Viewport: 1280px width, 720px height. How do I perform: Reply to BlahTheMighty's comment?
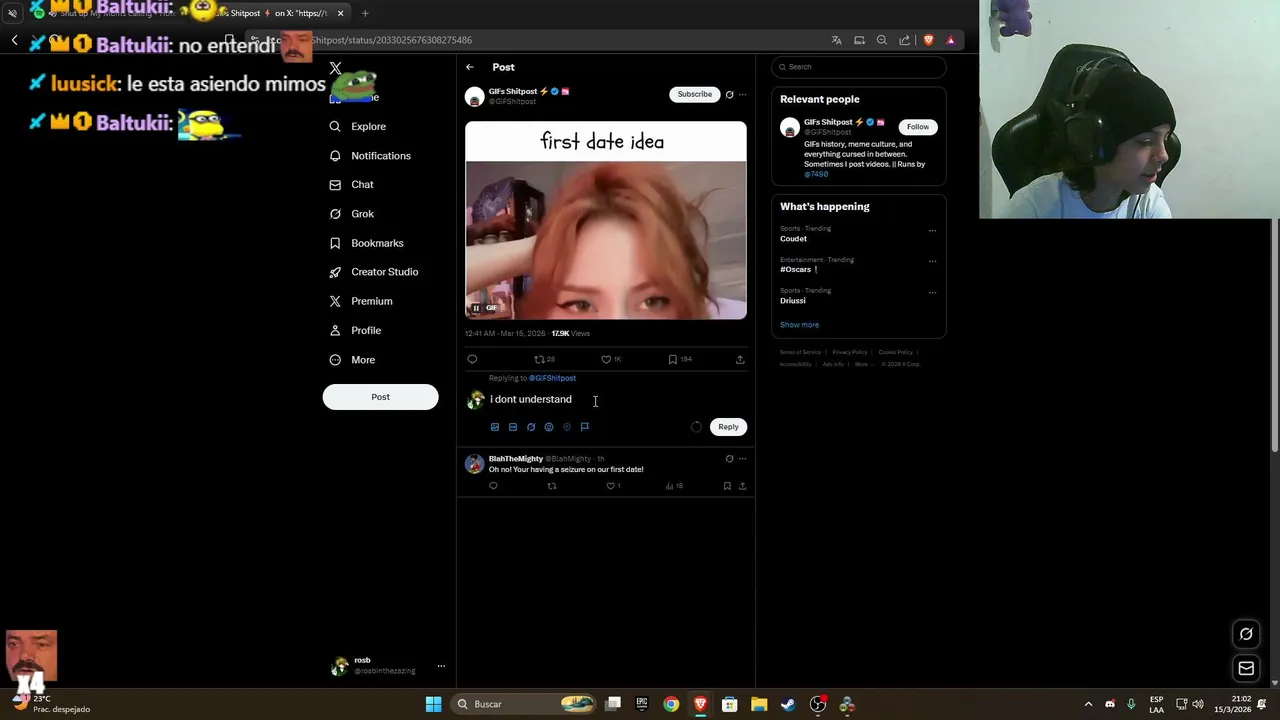pos(493,486)
